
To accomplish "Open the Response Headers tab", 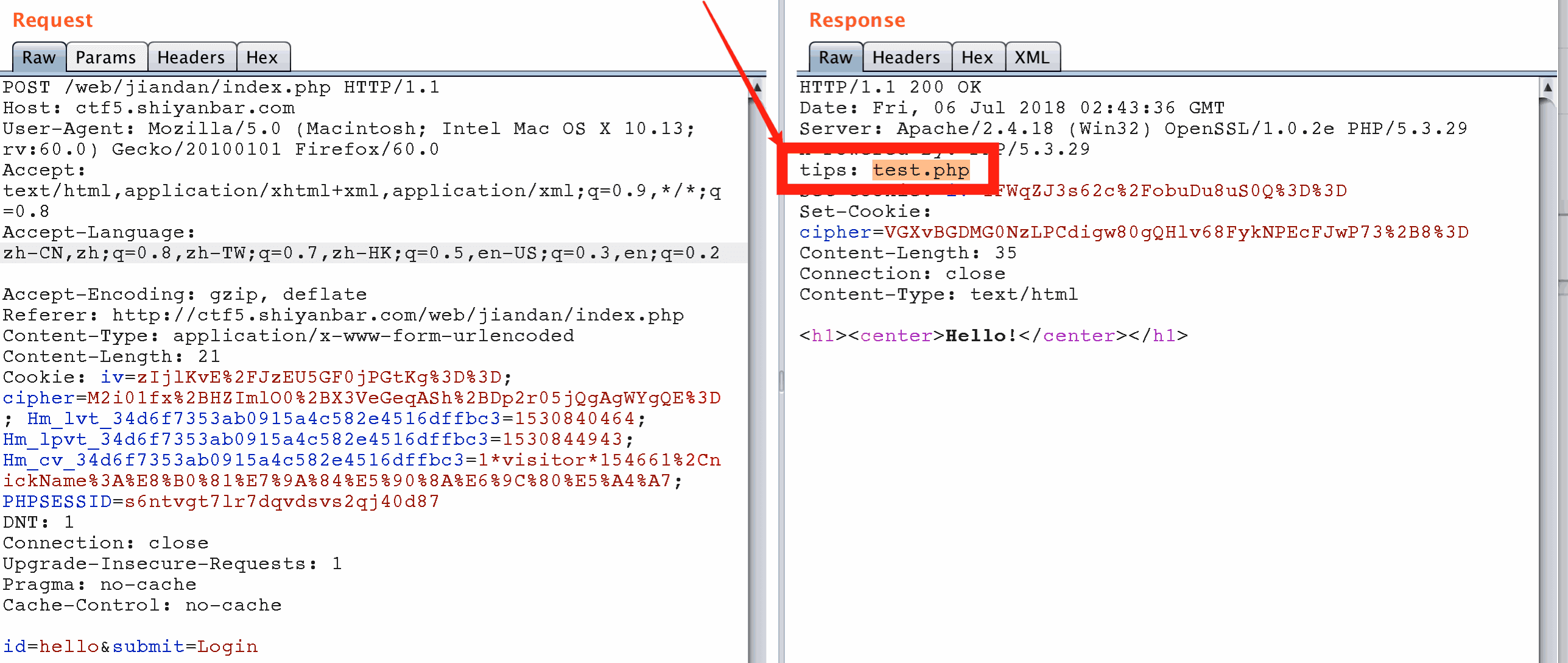I will [x=906, y=57].
